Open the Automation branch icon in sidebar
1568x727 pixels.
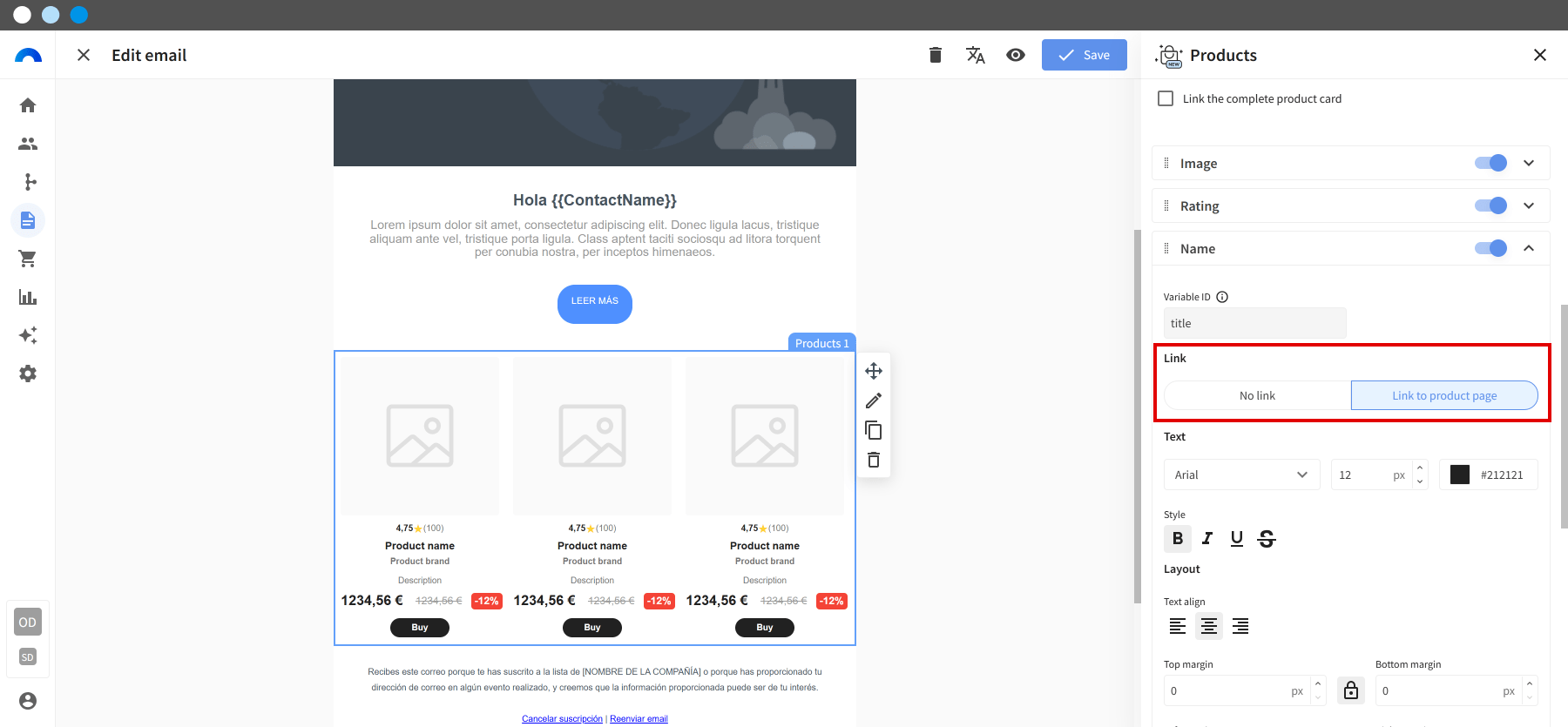(28, 182)
